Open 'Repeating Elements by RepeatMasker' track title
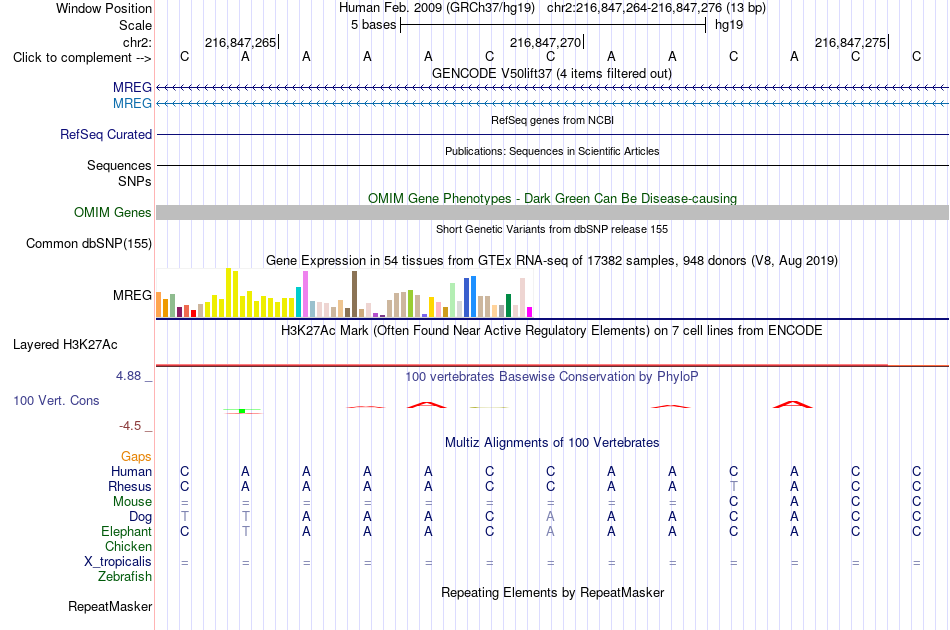This screenshot has width=950, height=630. 552,592
